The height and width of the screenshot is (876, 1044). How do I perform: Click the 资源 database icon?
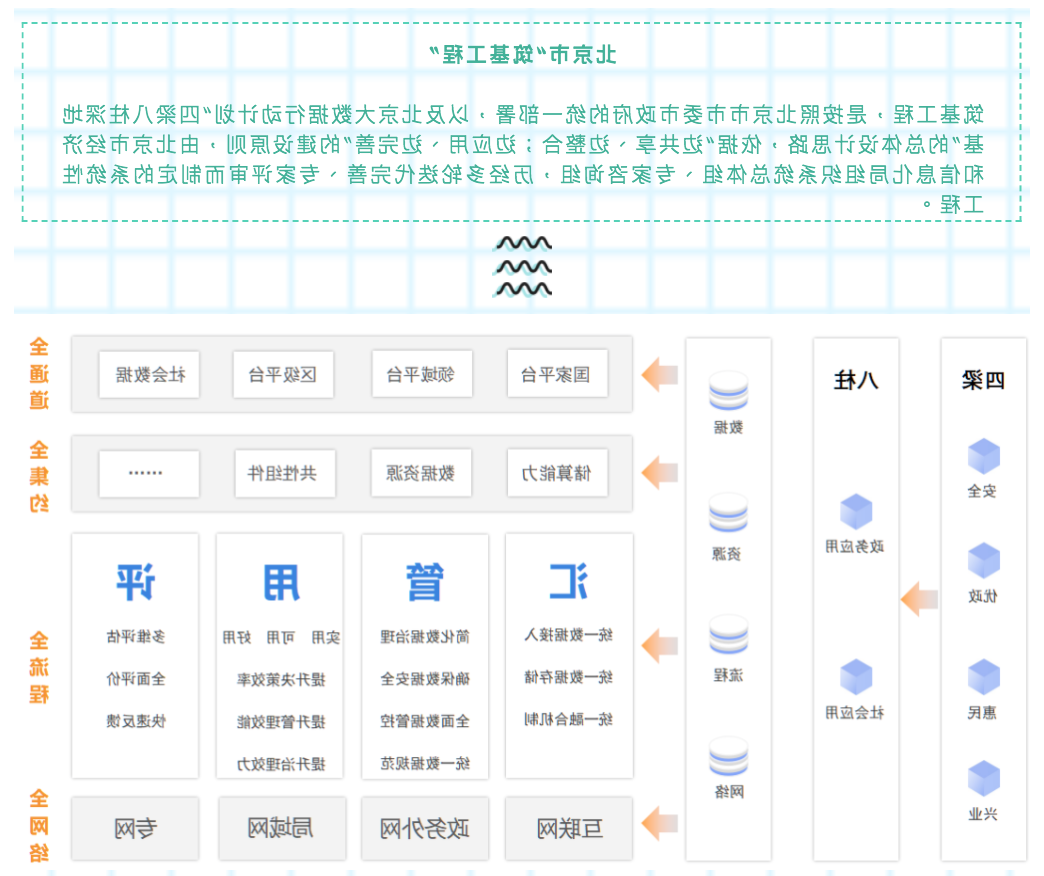coord(728,513)
